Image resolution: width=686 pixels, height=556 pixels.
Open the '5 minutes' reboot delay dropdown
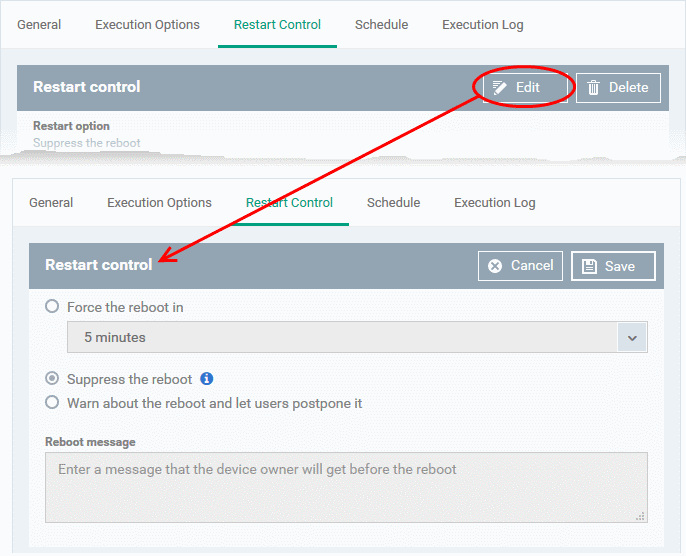click(x=357, y=337)
